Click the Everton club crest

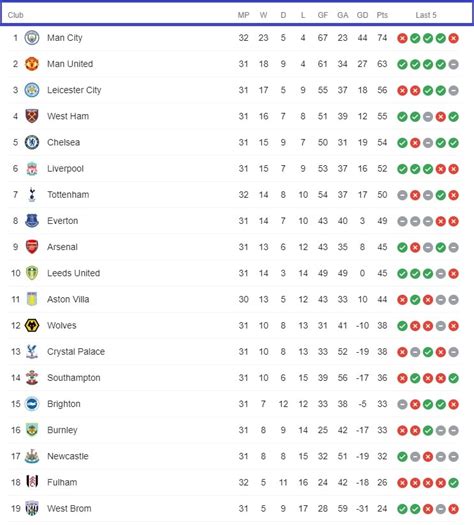[32, 221]
